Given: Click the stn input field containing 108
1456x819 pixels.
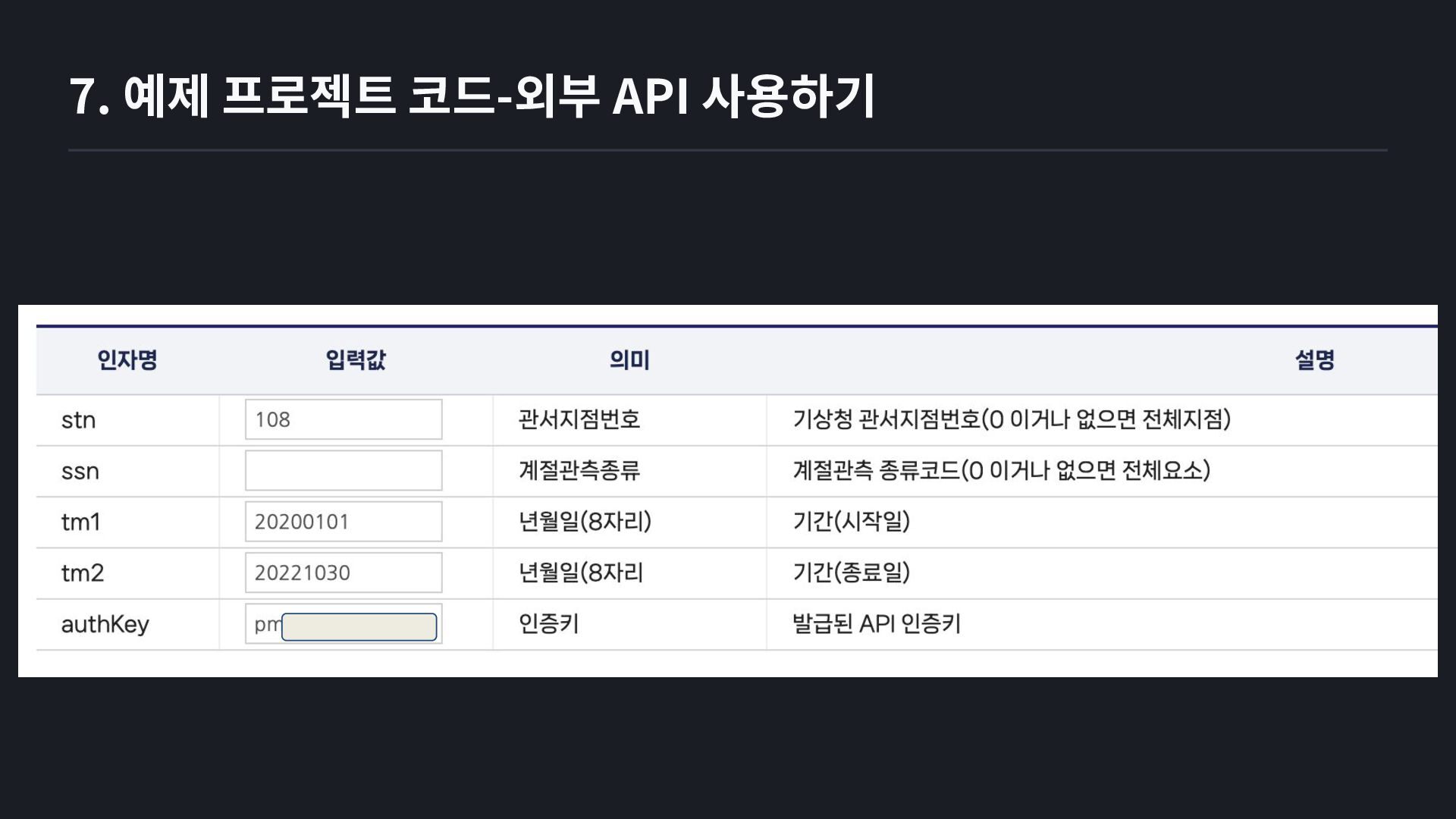Looking at the screenshot, I should (343, 419).
